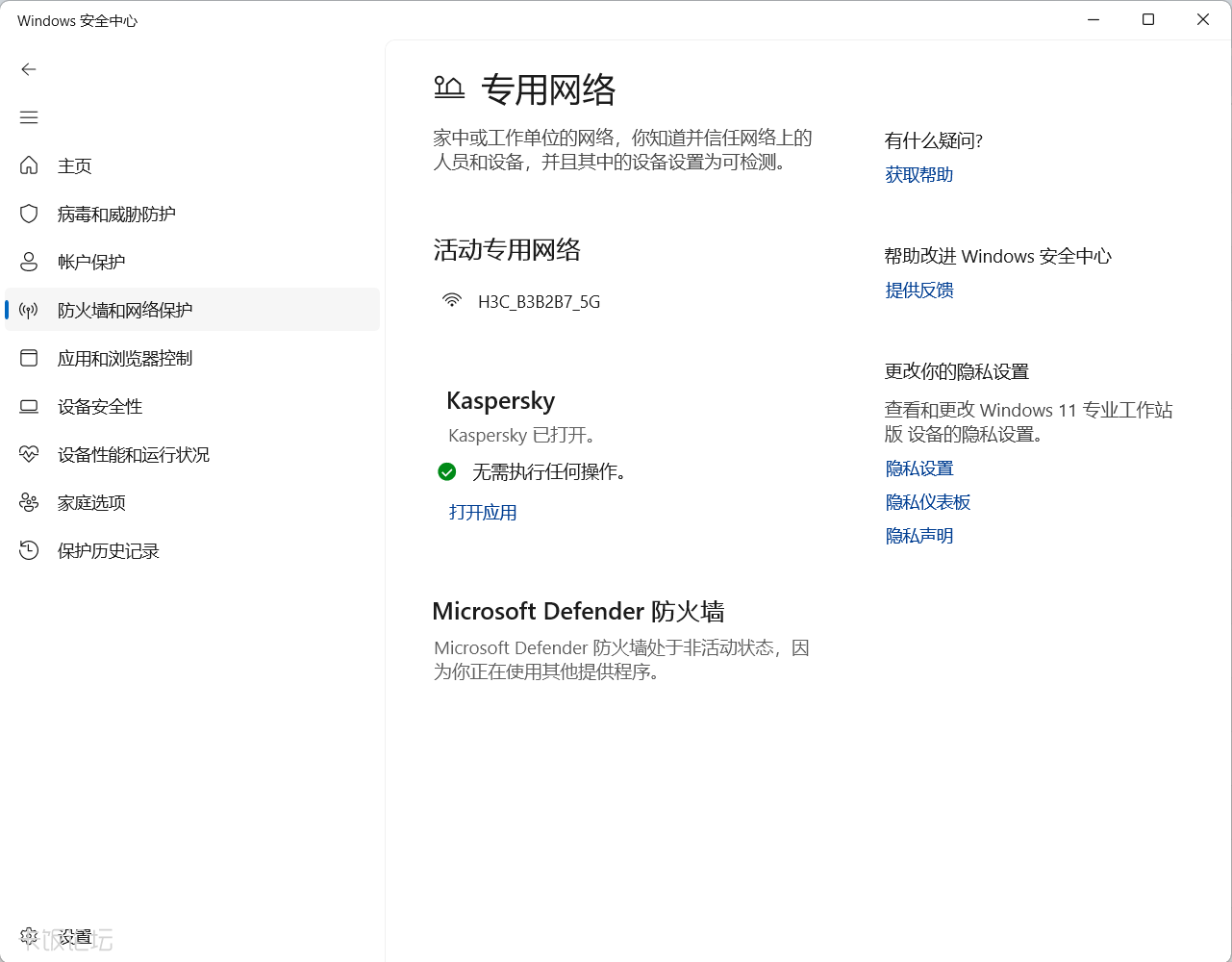This screenshot has height=962, width=1232.
Task: Click the 活动专用网络 heading
Action: click(507, 250)
